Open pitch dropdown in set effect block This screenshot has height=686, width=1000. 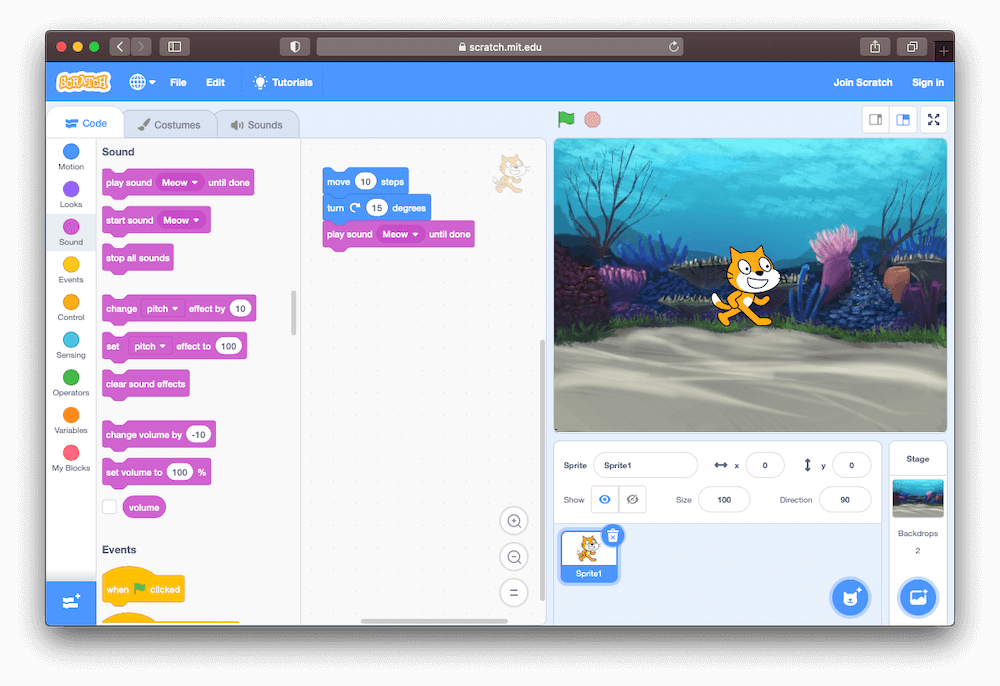coord(150,346)
